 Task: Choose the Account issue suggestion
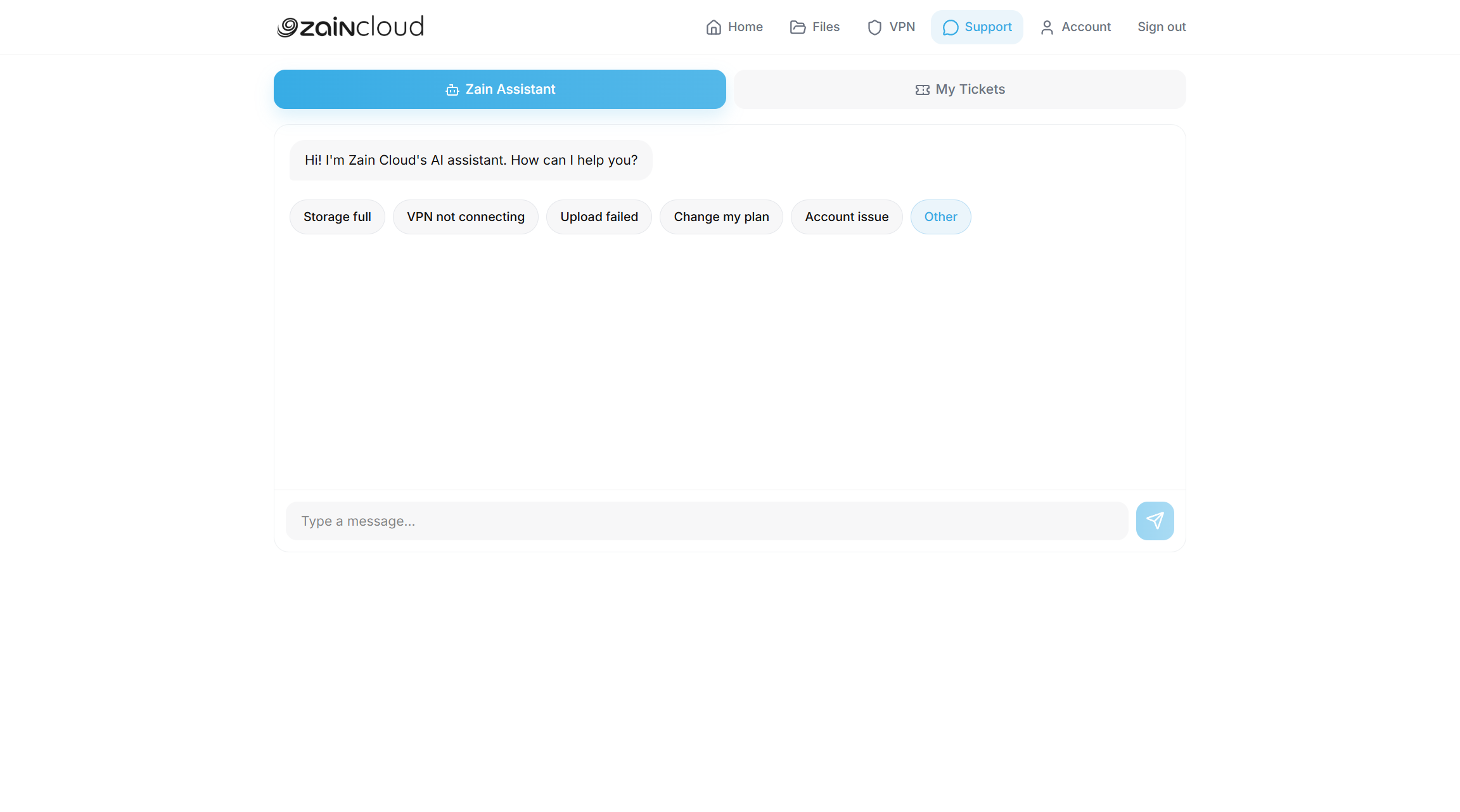[x=847, y=217]
